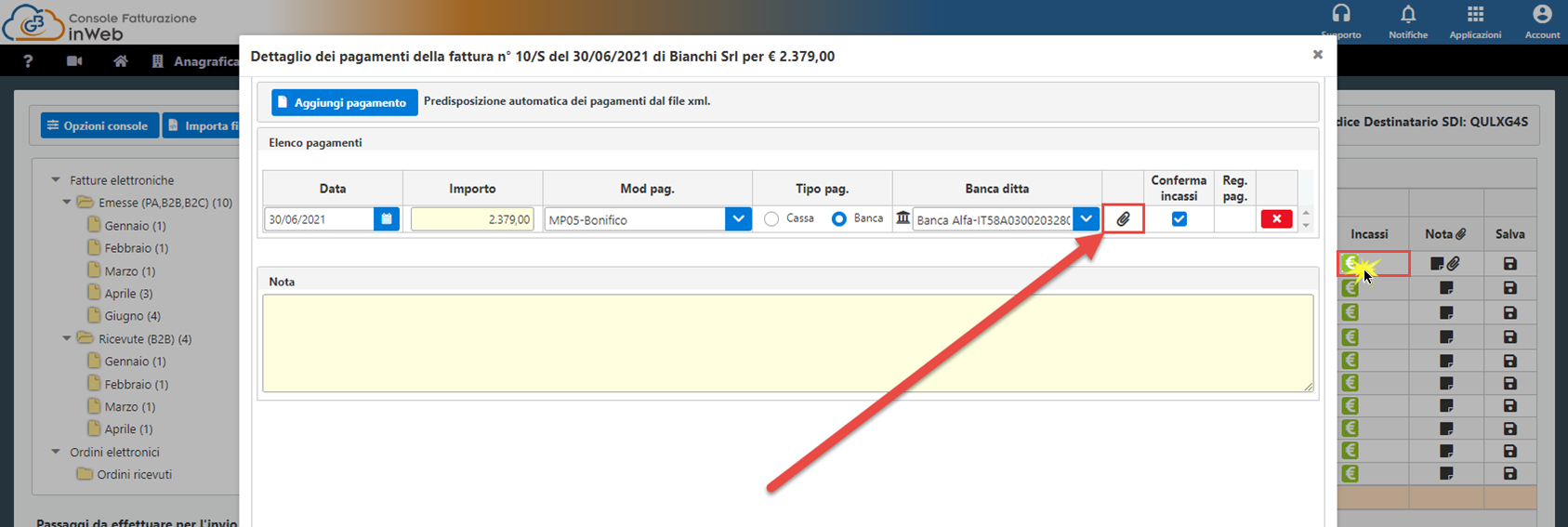Click Opzioni console button
Image resolution: width=1568 pixels, height=527 pixels.
coord(99,125)
